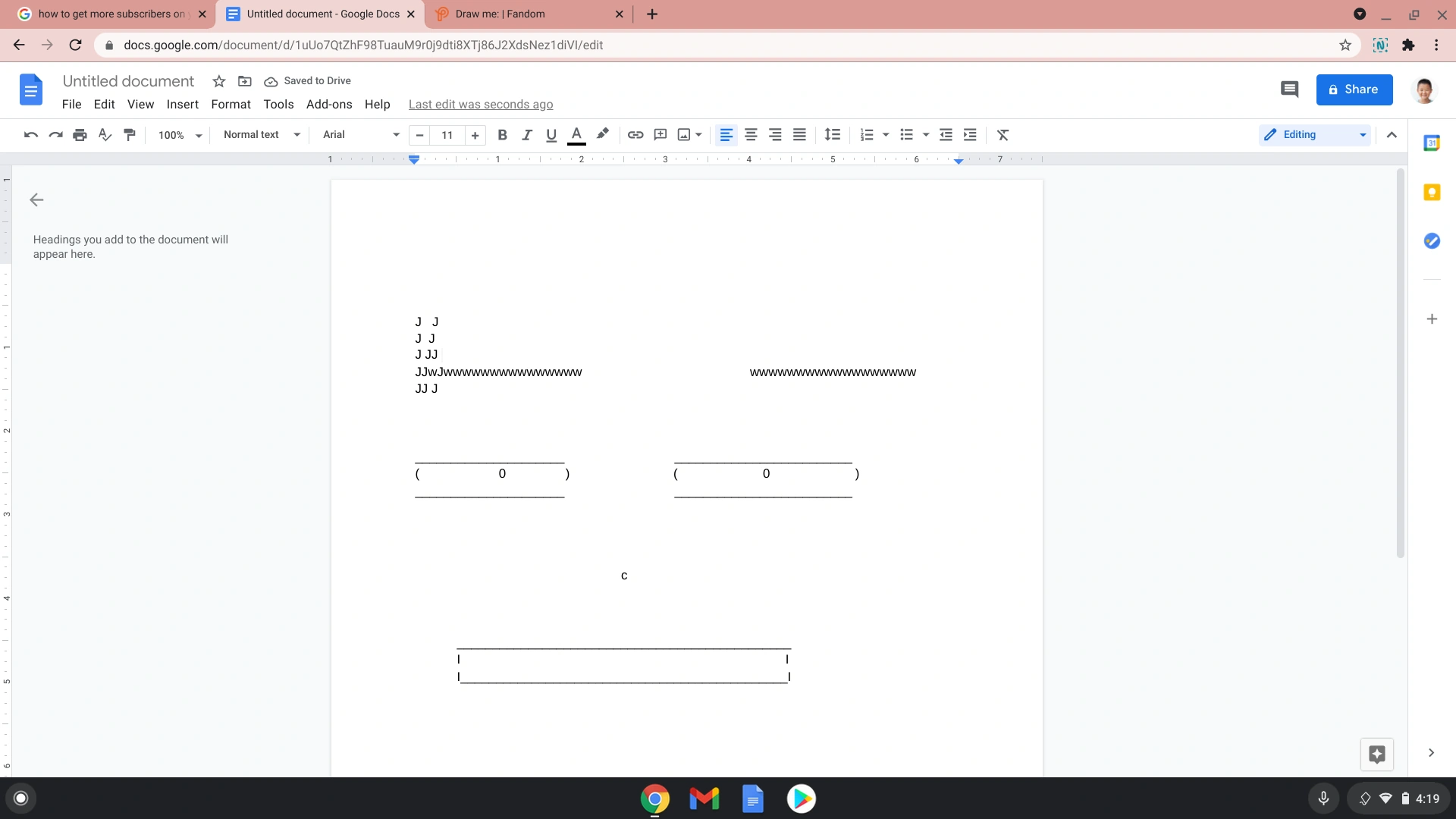Add a comment to the document

point(660,135)
